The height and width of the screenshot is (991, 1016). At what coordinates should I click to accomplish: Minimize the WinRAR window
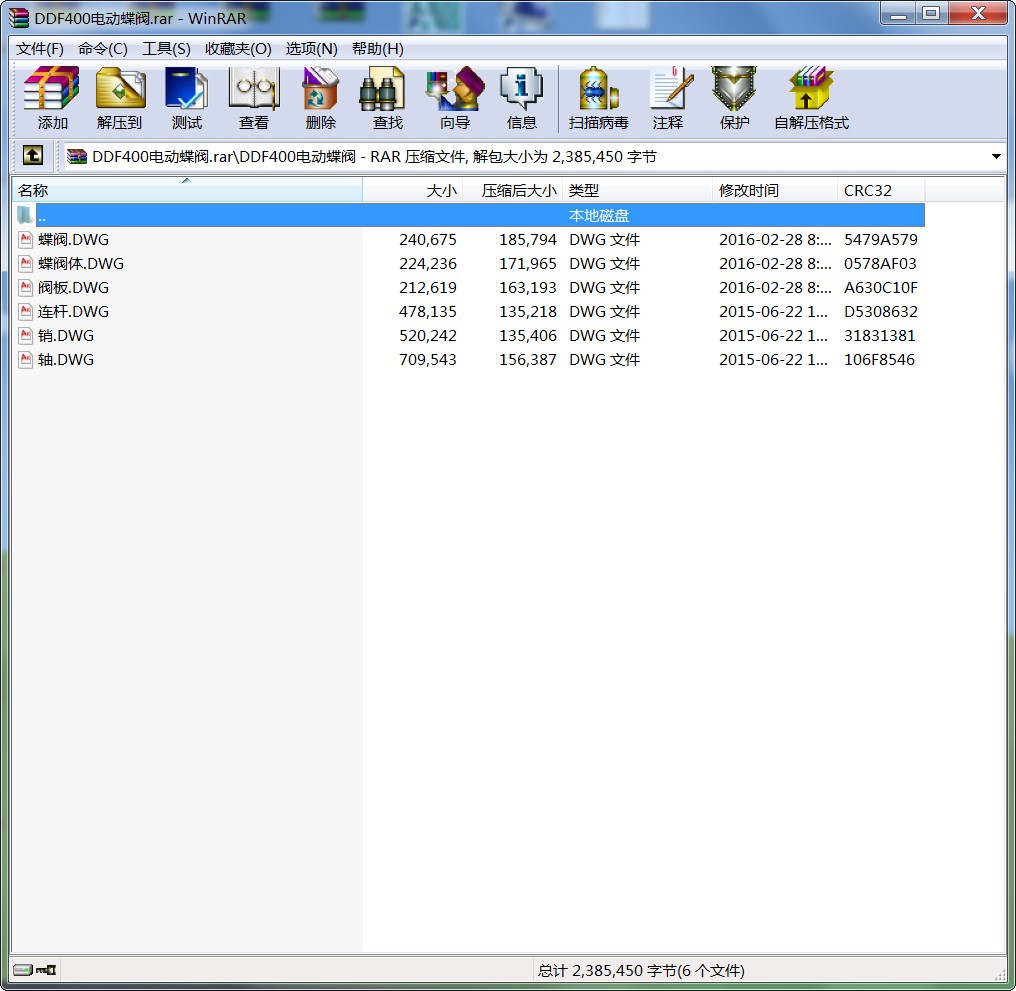pos(898,14)
